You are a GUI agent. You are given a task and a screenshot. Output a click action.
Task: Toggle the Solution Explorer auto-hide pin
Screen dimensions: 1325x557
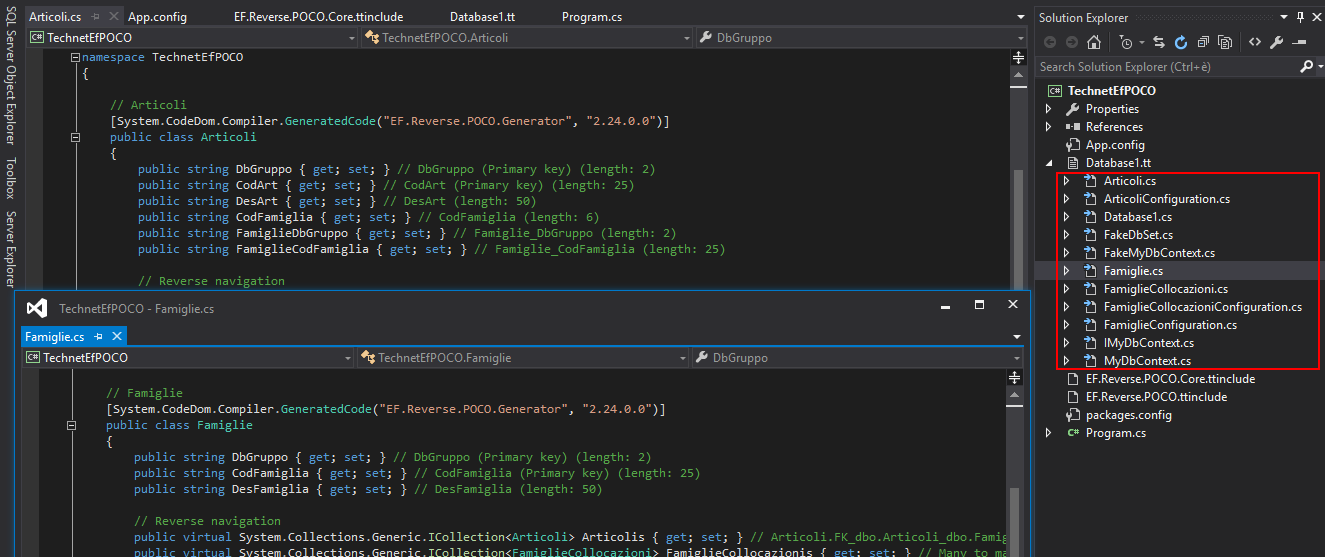click(x=1301, y=17)
